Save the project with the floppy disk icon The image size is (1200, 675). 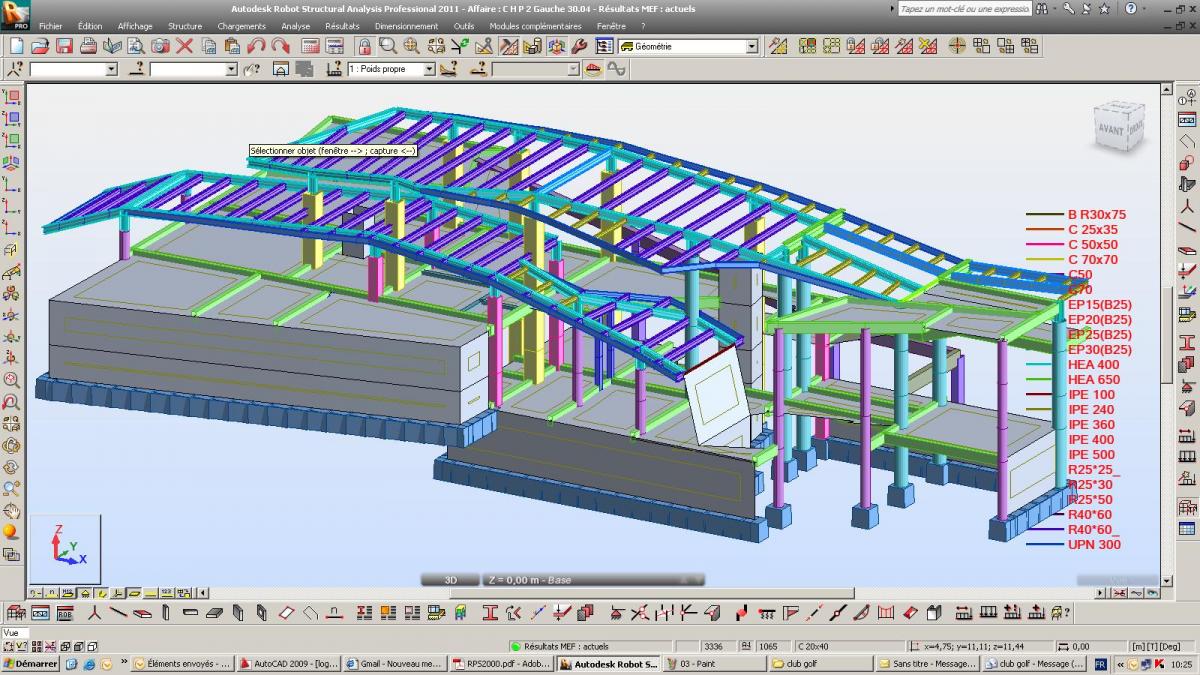(x=64, y=46)
